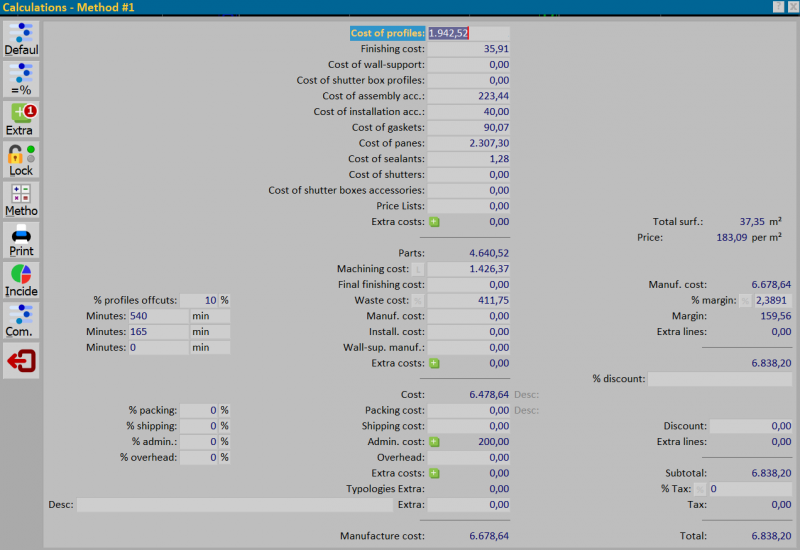Close the Calculations window
Viewport: 800px width, 550px height.
[x=794, y=7]
